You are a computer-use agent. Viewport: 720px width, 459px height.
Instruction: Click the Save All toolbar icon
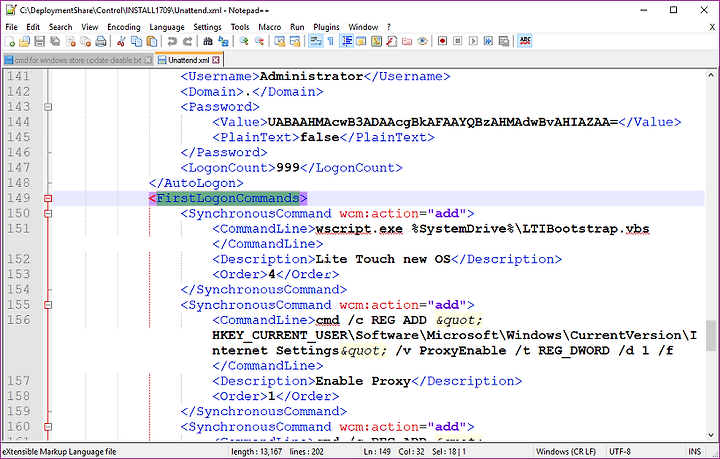55,41
